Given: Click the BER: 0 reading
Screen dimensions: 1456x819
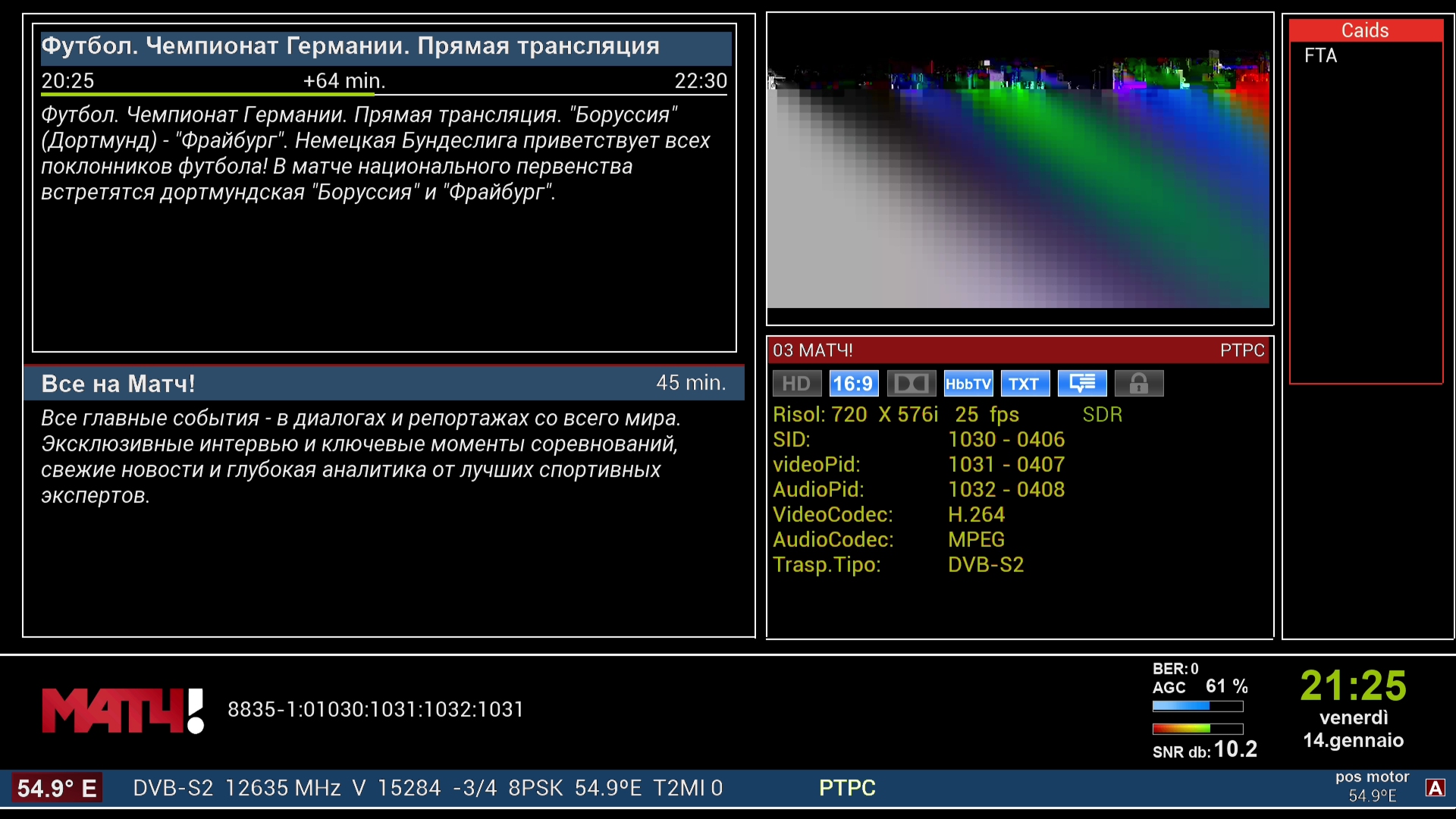Looking at the screenshot, I should [1175, 669].
